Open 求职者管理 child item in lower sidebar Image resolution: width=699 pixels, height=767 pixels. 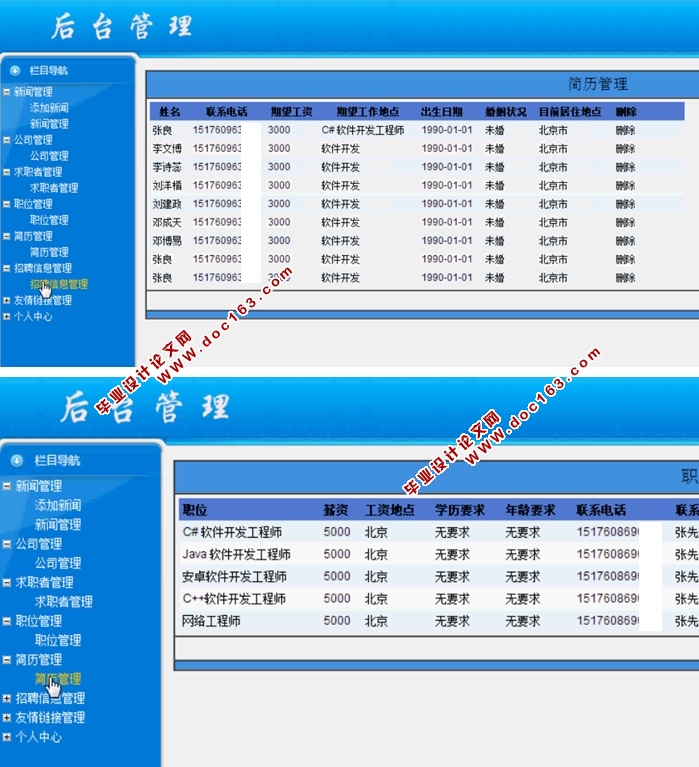click(x=64, y=602)
